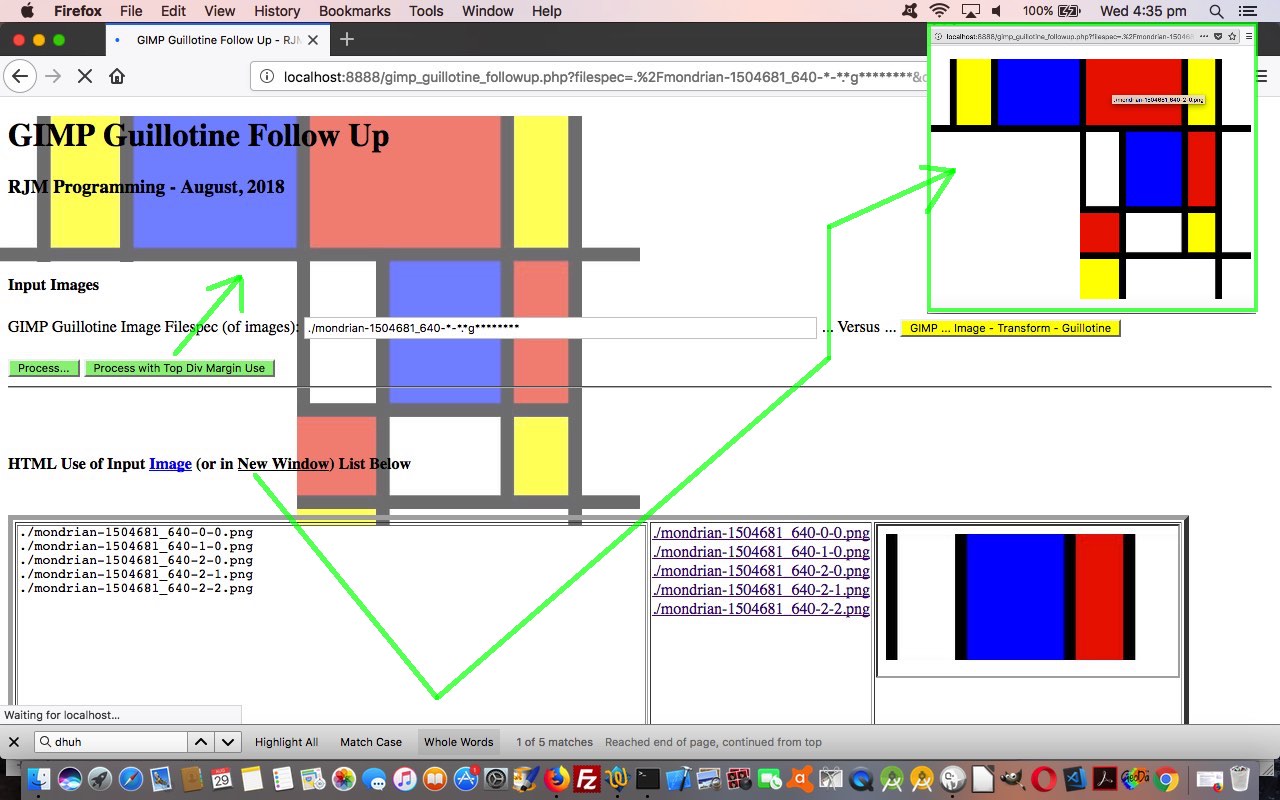Stop loading the current page
Screen dimensions: 1280x800
(x=85, y=76)
